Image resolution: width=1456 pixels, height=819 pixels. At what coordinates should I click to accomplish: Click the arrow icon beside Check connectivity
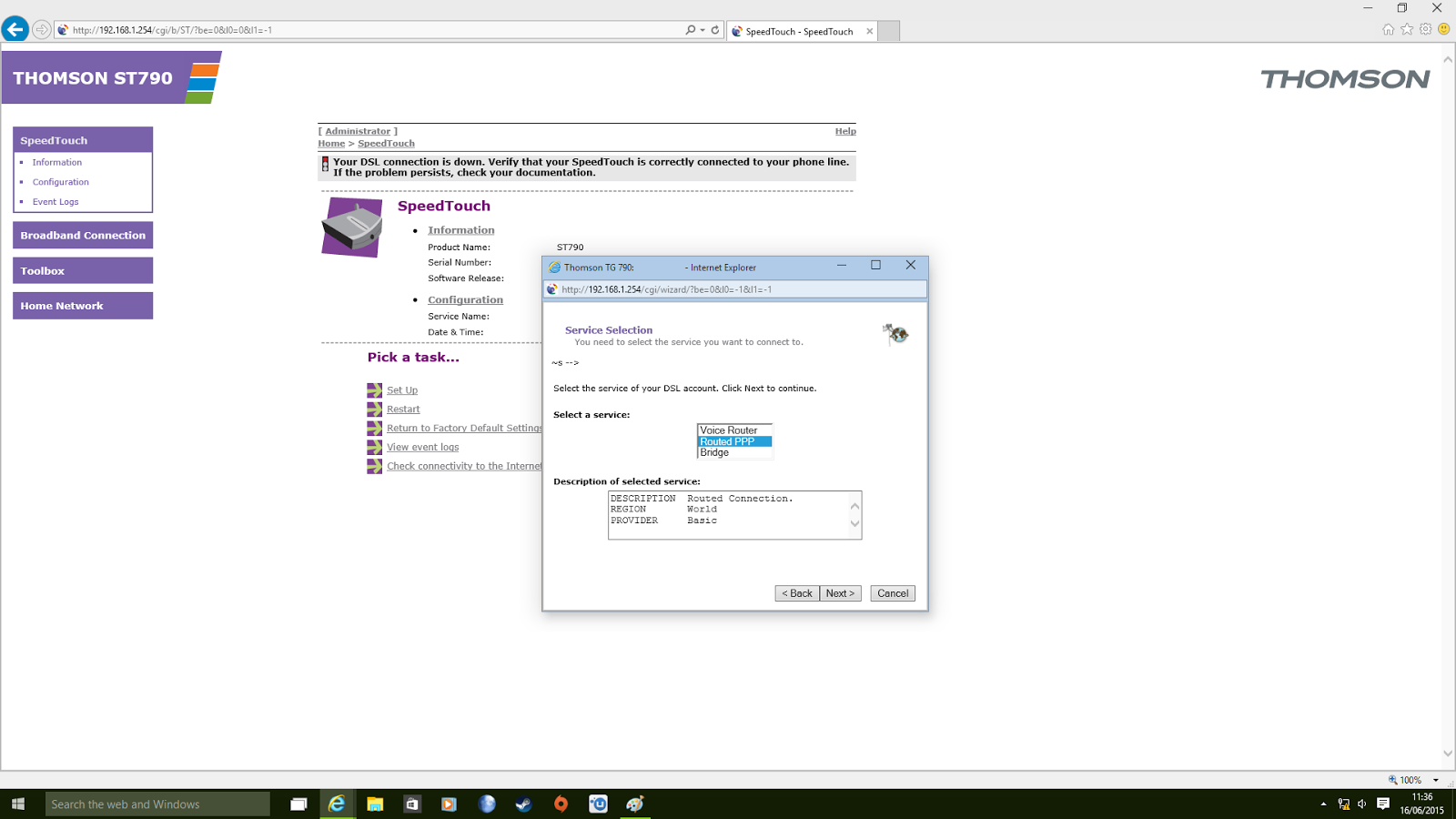point(374,467)
